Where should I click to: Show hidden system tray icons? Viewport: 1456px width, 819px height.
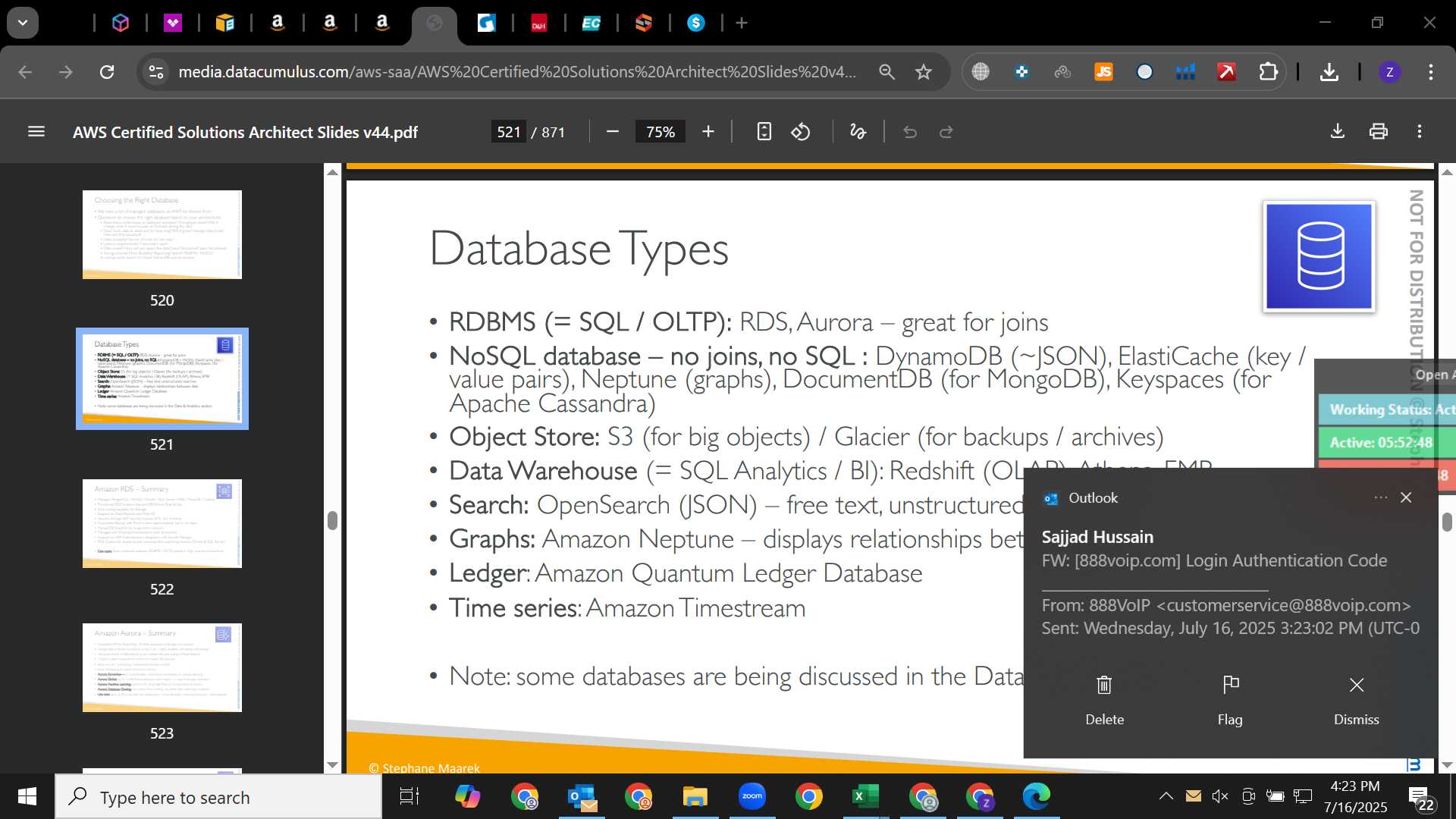tap(1166, 796)
